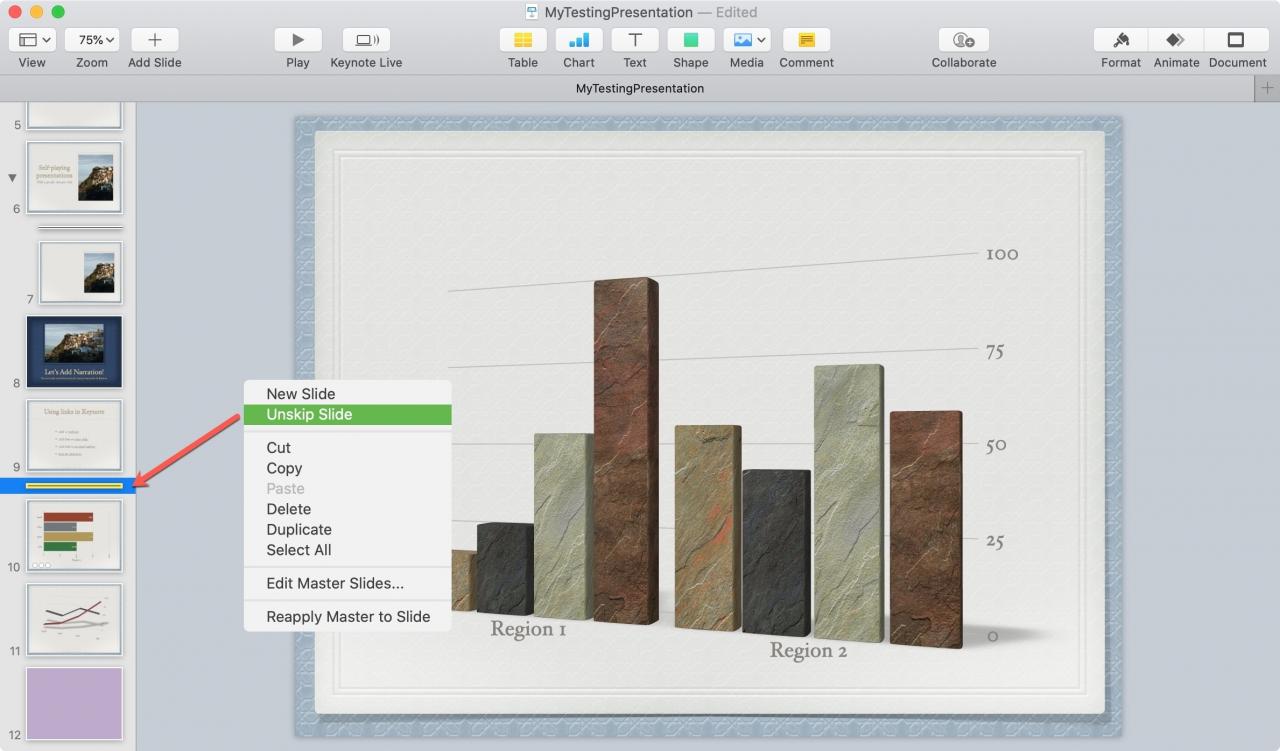Collapse the slide 6 group triangle
Viewport: 1280px width, 751px height.
[13, 178]
